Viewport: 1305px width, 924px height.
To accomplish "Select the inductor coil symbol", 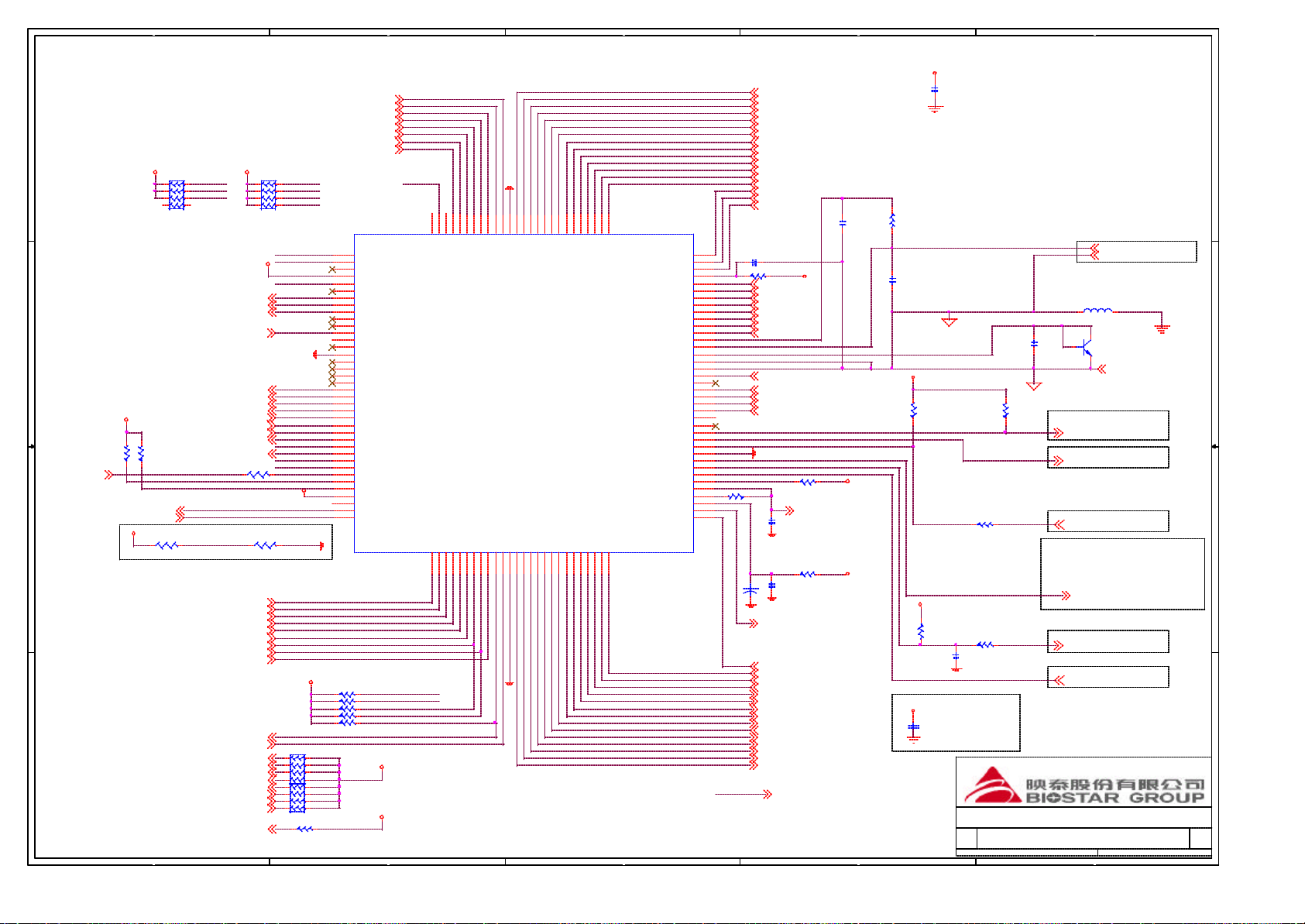I will (x=1097, y=311).
